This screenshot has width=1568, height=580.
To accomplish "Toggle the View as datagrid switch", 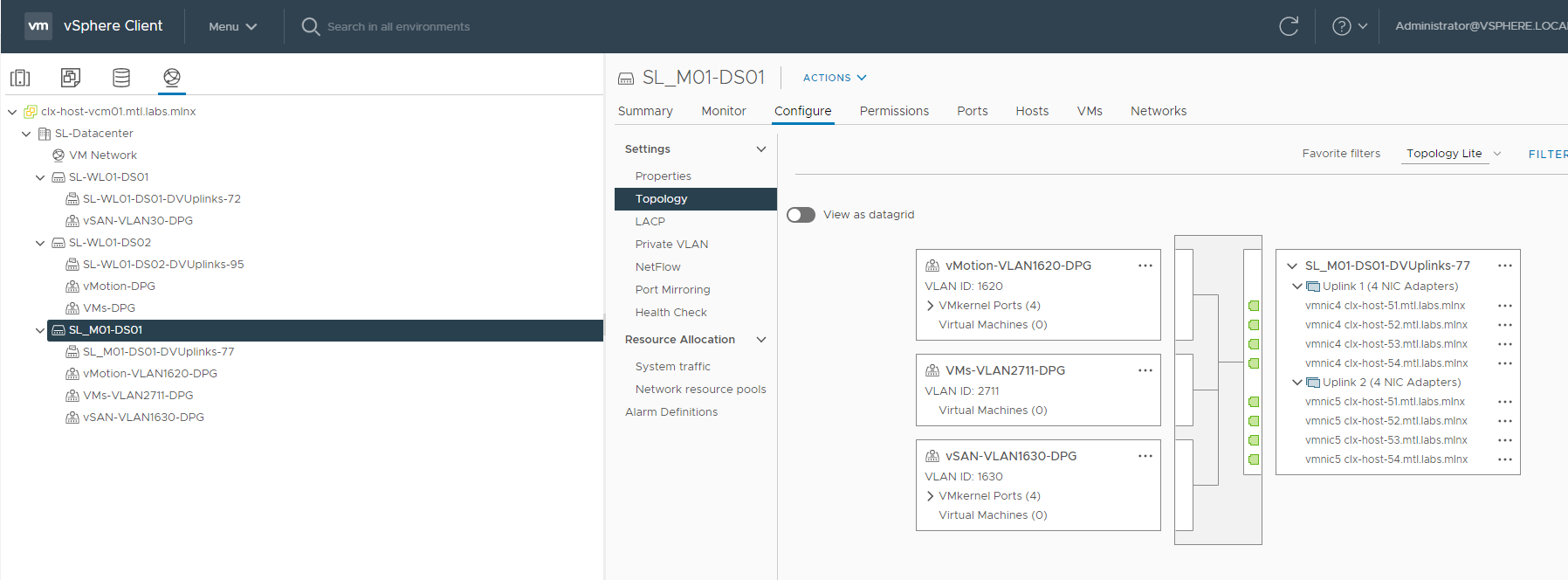I will coord(801,215).
